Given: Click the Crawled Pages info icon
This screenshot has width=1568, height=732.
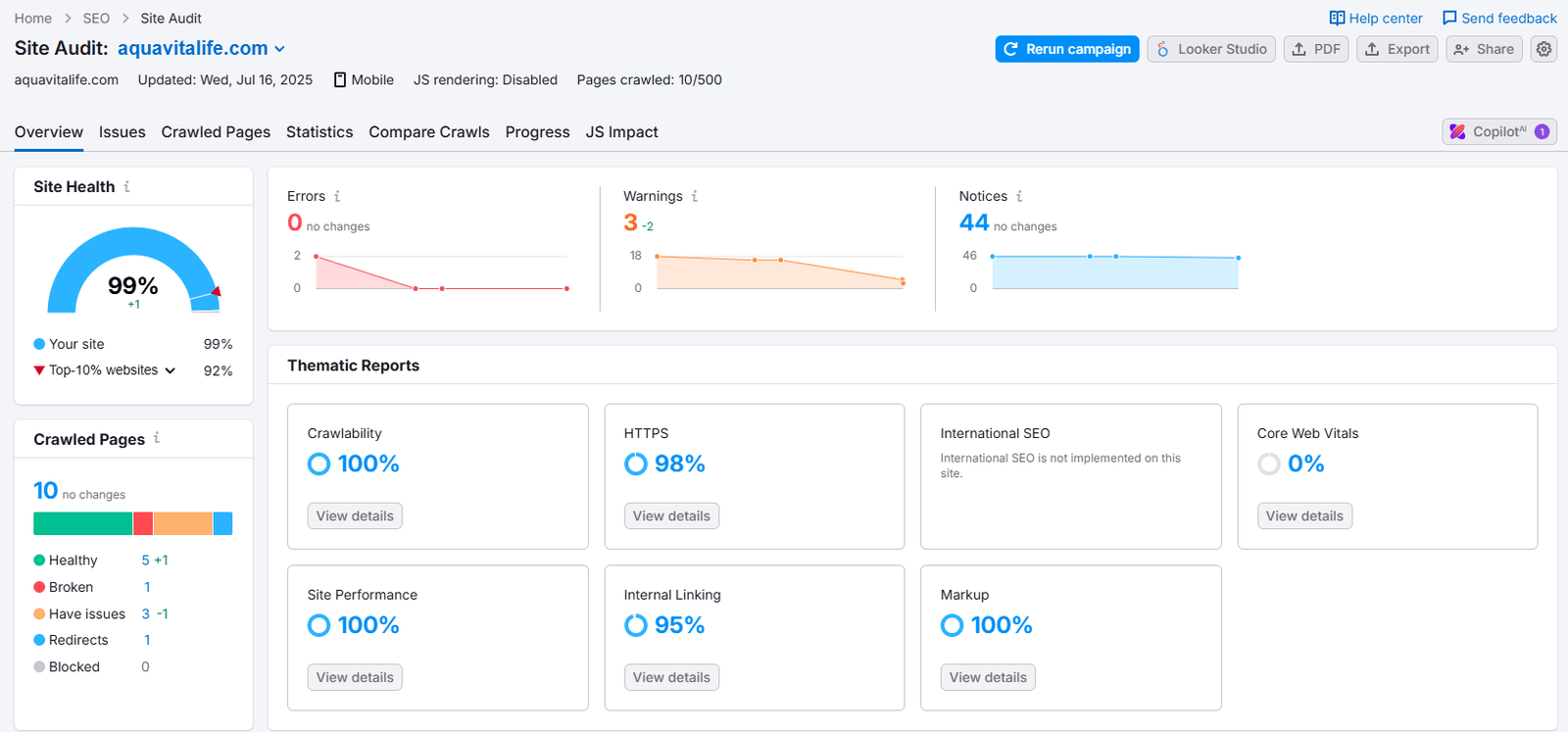Looking at the screenshot, I should click(157, 438).
